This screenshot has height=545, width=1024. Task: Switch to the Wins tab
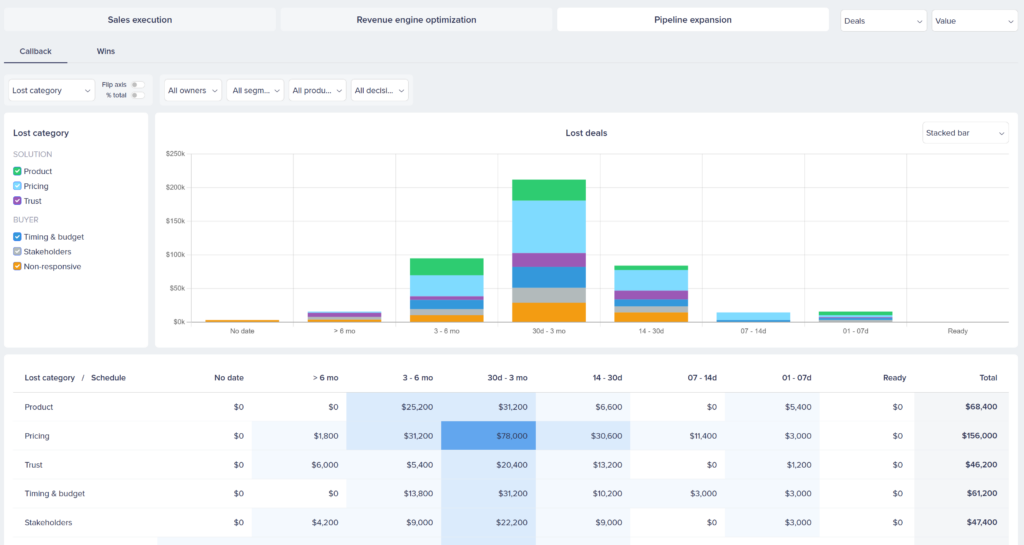pos(106,50)
